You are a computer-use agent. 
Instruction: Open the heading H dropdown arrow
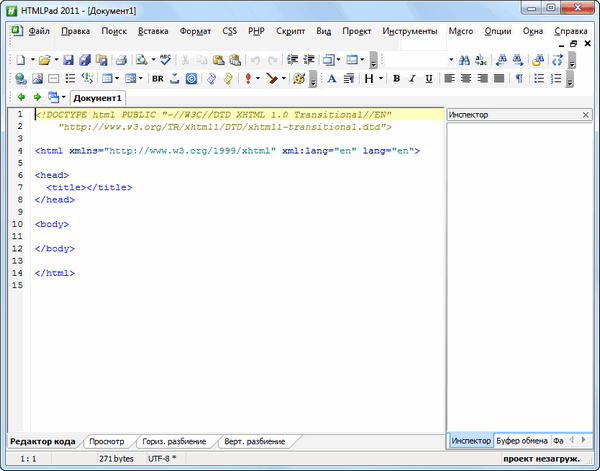click(x=381, y=78)
